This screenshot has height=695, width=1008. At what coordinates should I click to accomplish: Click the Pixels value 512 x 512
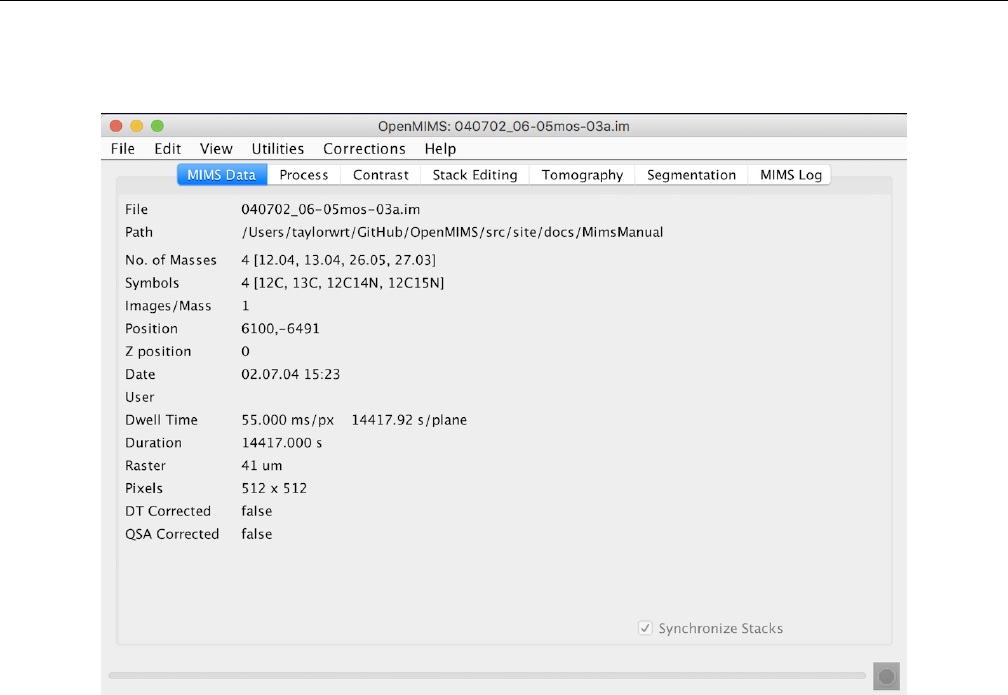(x=274, y=489)
